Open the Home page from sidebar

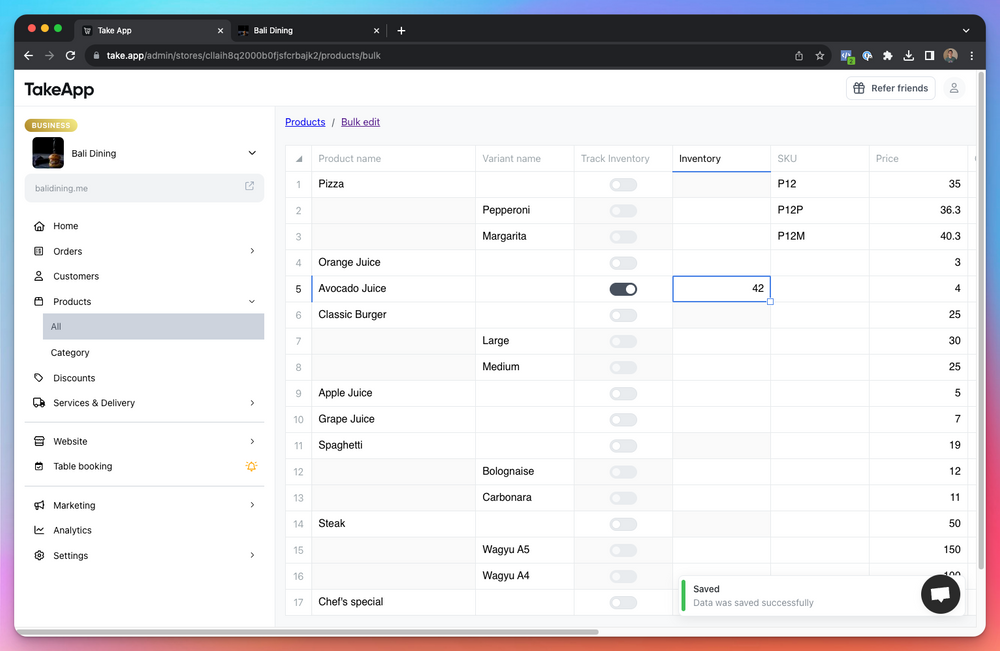click(65, 226)
